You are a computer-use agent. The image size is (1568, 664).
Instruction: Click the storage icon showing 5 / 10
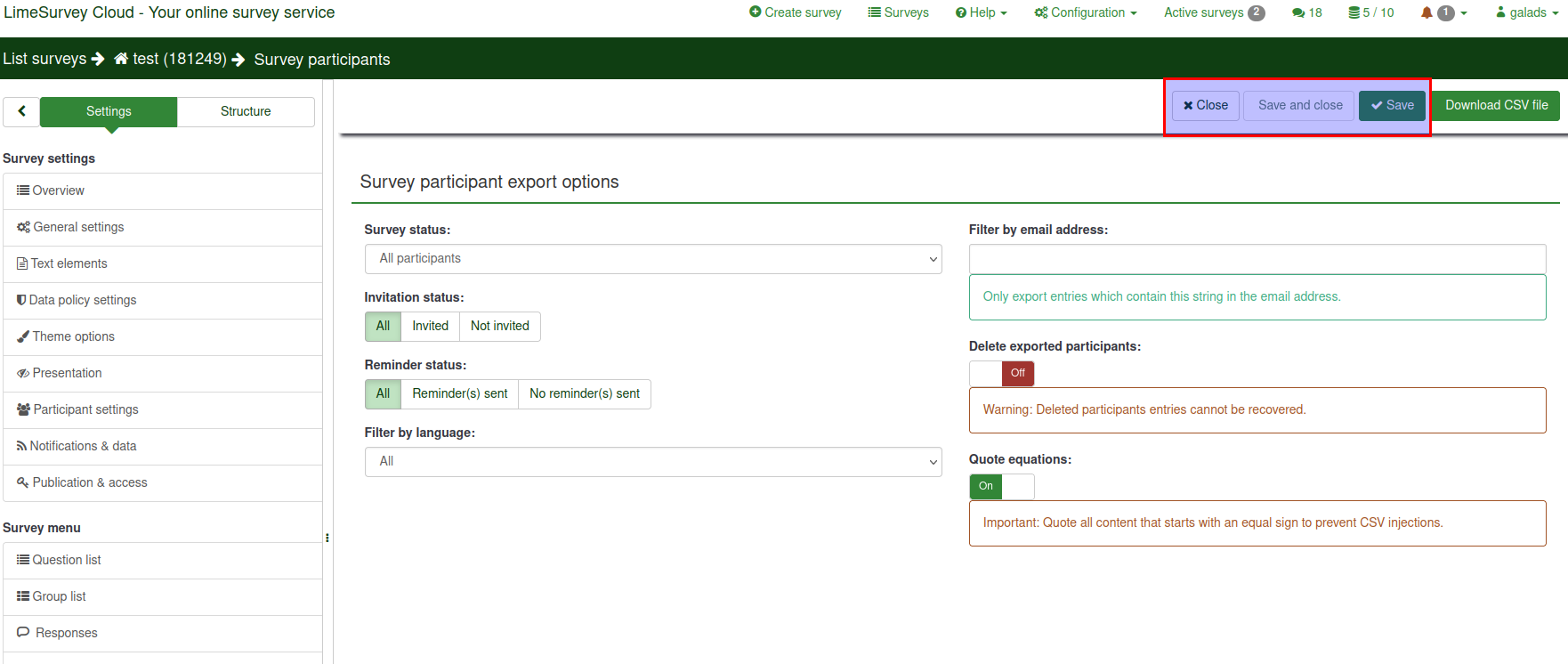[1354, 12]
